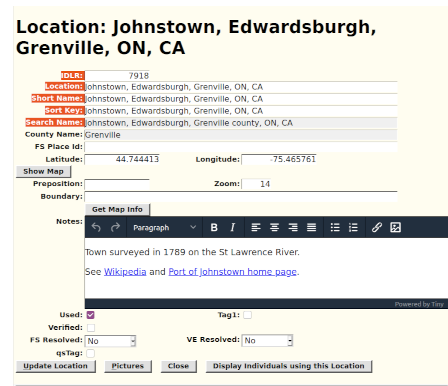
Task: Focus the IDLR field showing 7918
Action: pyautogui.click(x=117, y=76)
